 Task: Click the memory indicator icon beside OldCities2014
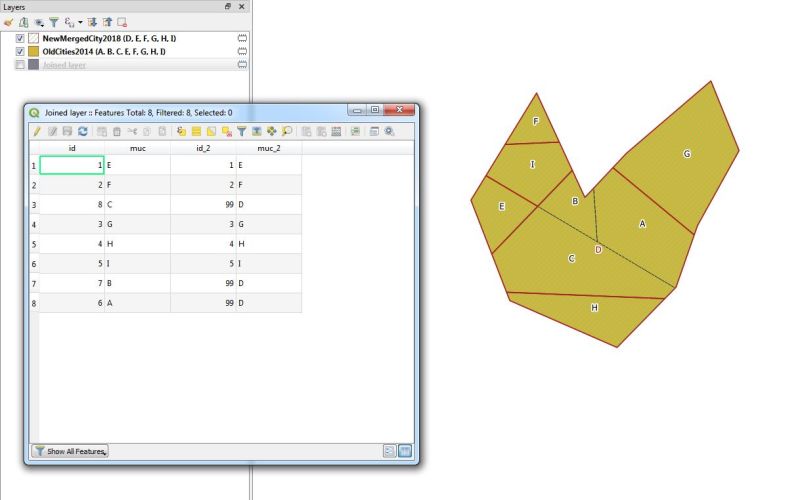(x=242, y=52)
